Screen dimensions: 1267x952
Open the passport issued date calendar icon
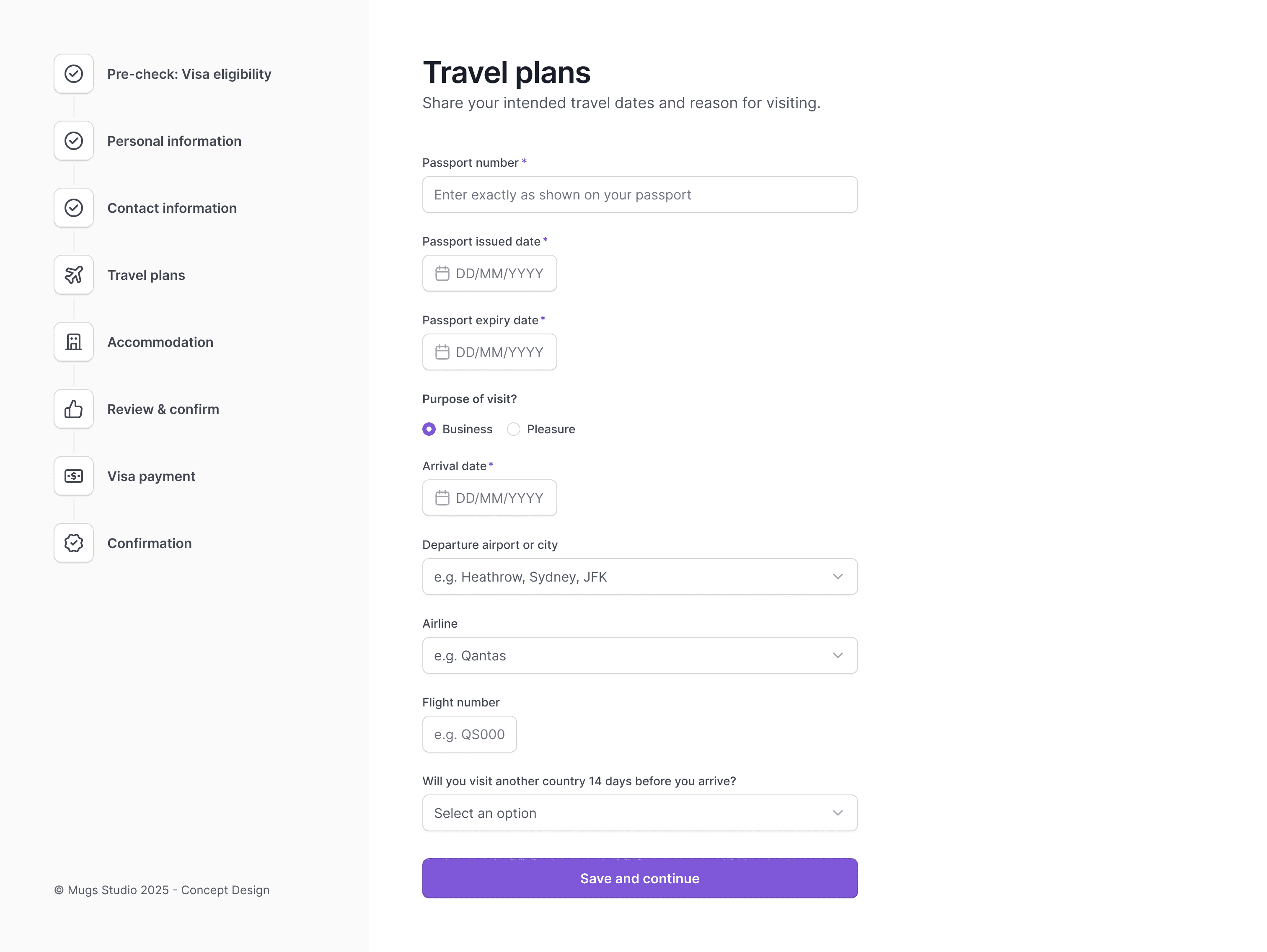click(x=443, y=273)
